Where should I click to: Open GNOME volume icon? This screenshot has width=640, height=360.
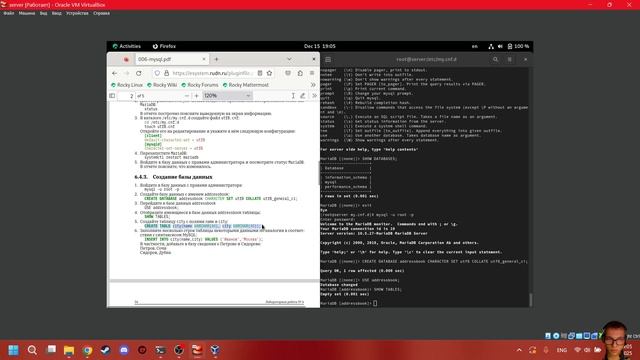click(x=500, y=46)
